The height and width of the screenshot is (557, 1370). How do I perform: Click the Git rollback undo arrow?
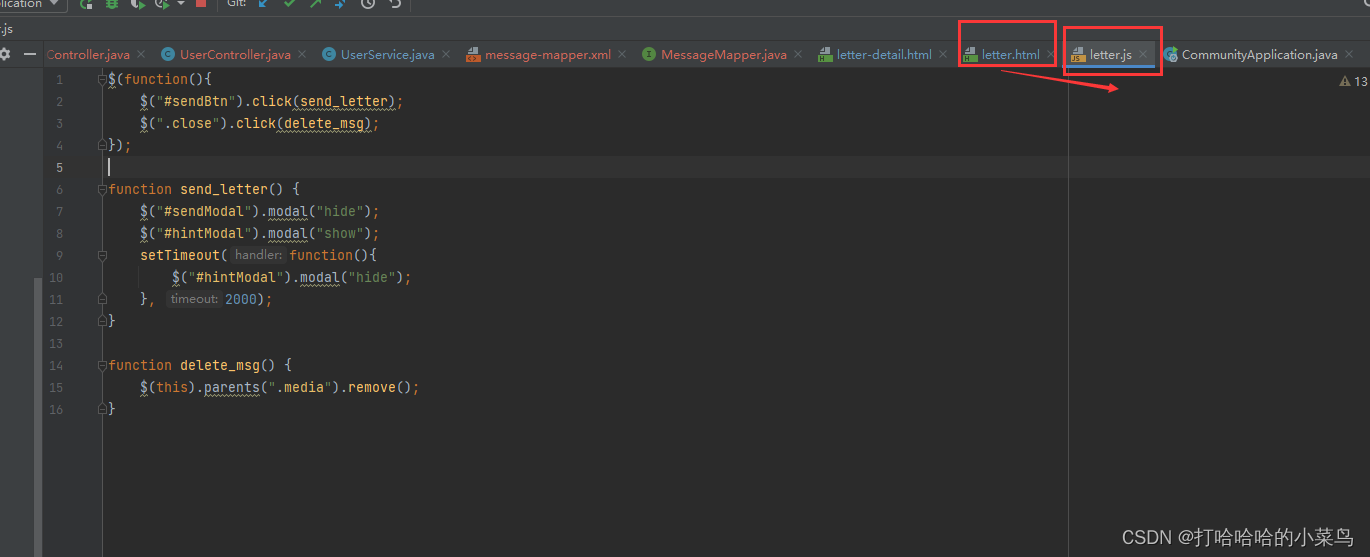(x=394, y=4)
